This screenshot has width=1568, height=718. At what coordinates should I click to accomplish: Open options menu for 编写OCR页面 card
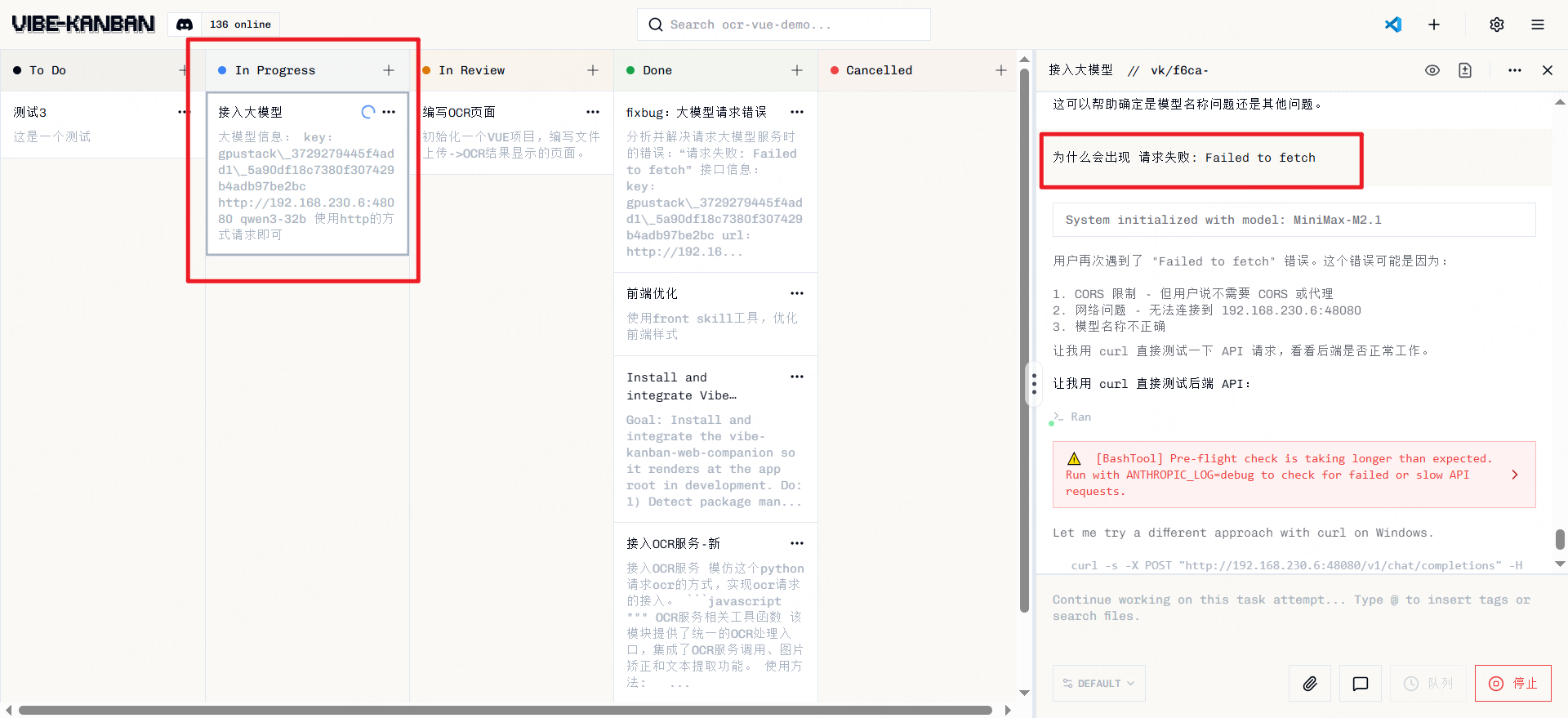pyautogui.click(x=593, y=112)
